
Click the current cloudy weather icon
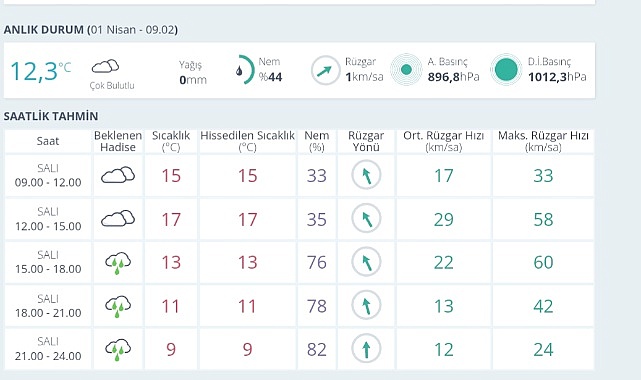point(105,66)
